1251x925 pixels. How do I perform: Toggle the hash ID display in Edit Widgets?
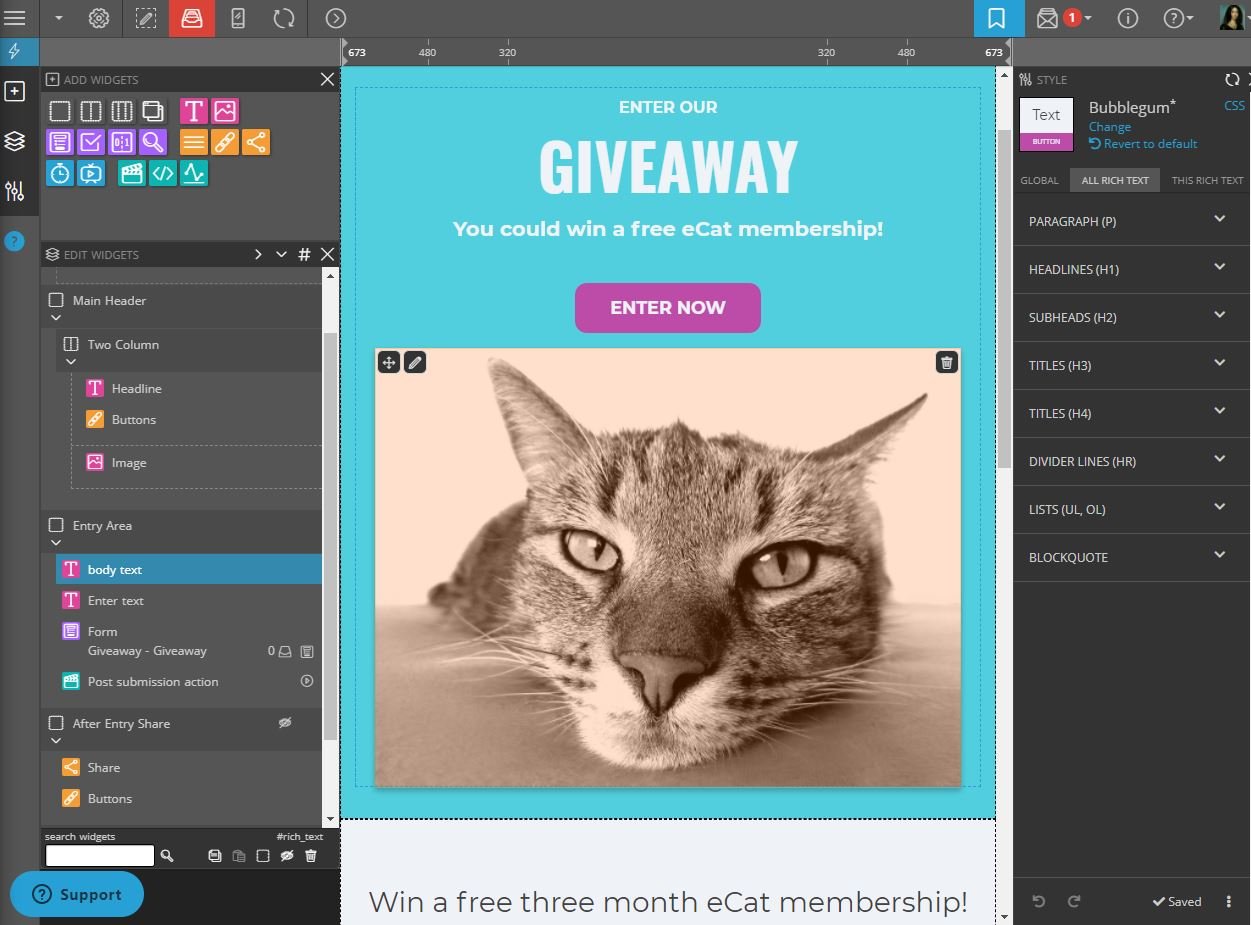tap(304, 255)
